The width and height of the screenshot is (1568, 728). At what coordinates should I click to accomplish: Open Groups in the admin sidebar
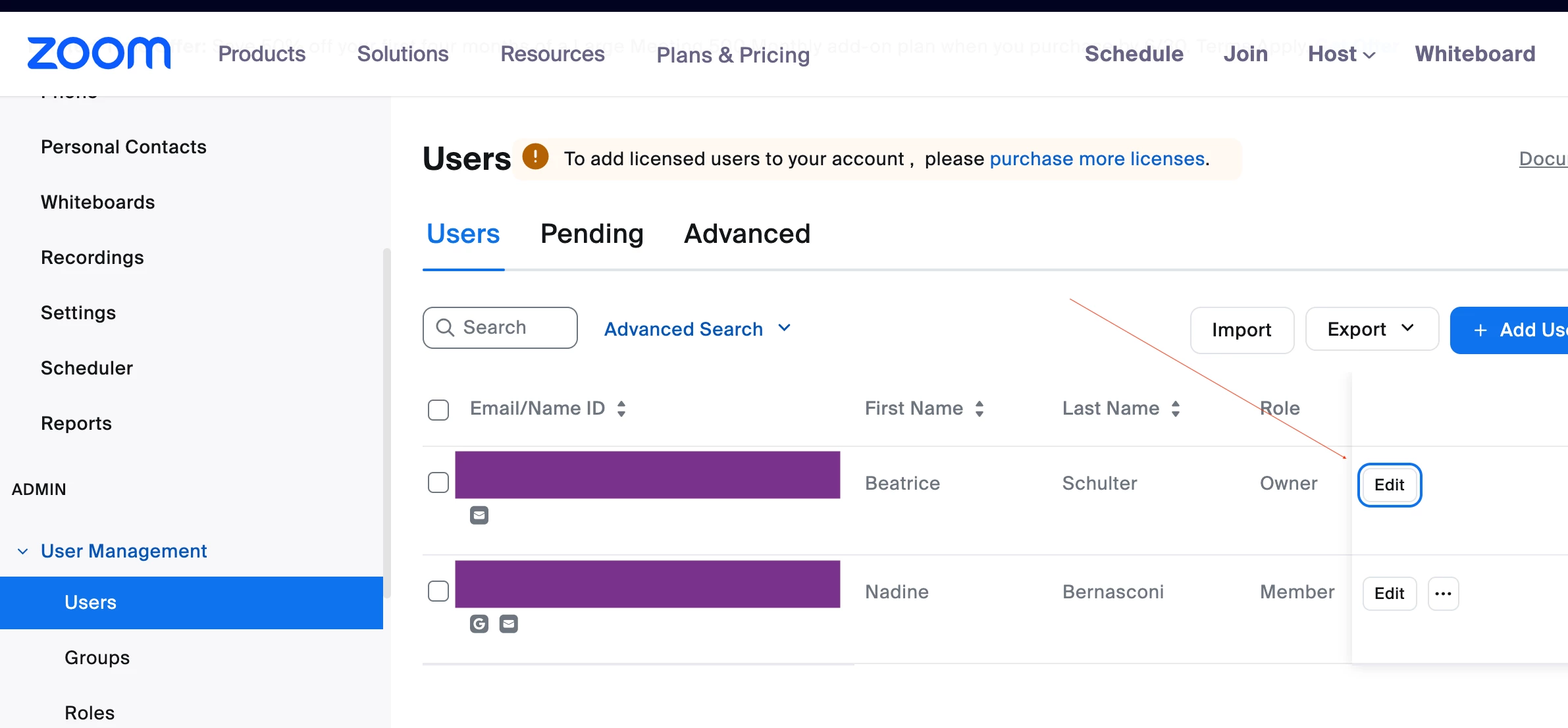[x=97, y=658]
